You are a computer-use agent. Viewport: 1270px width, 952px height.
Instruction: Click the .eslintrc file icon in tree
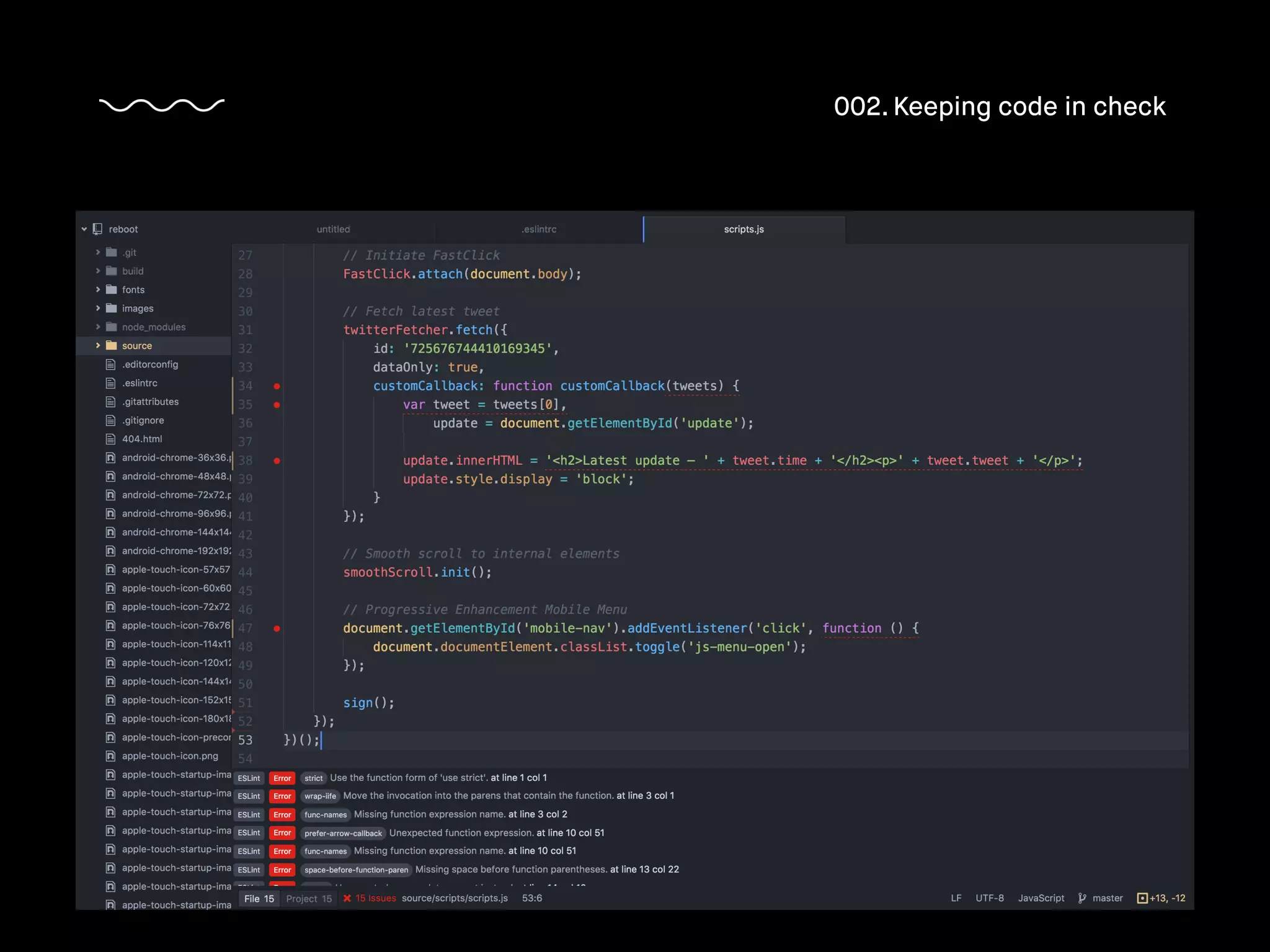[x=111, y=383]
